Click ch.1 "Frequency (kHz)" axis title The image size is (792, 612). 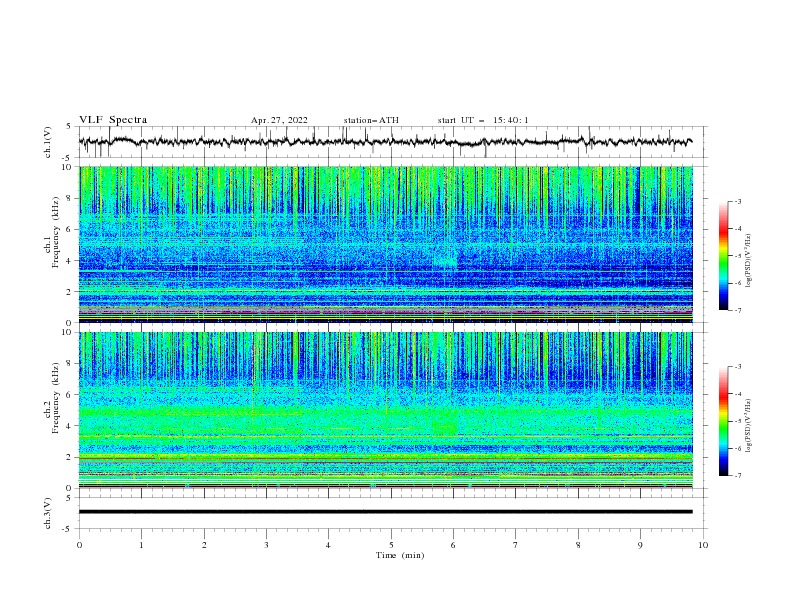click(x=56, y=232)
